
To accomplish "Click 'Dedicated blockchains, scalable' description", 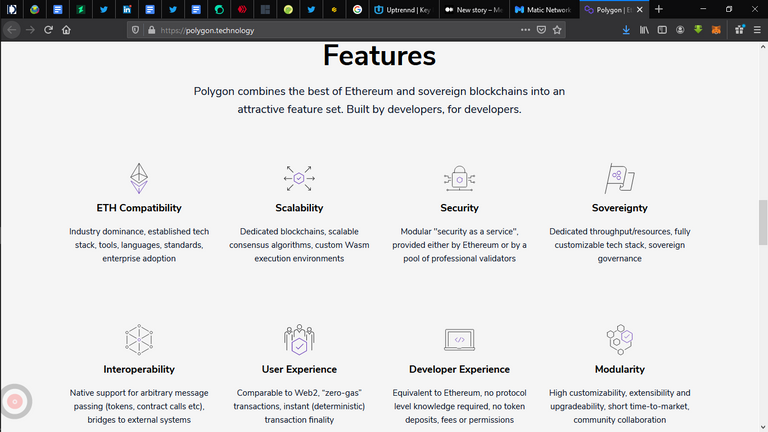I will 299,245.
